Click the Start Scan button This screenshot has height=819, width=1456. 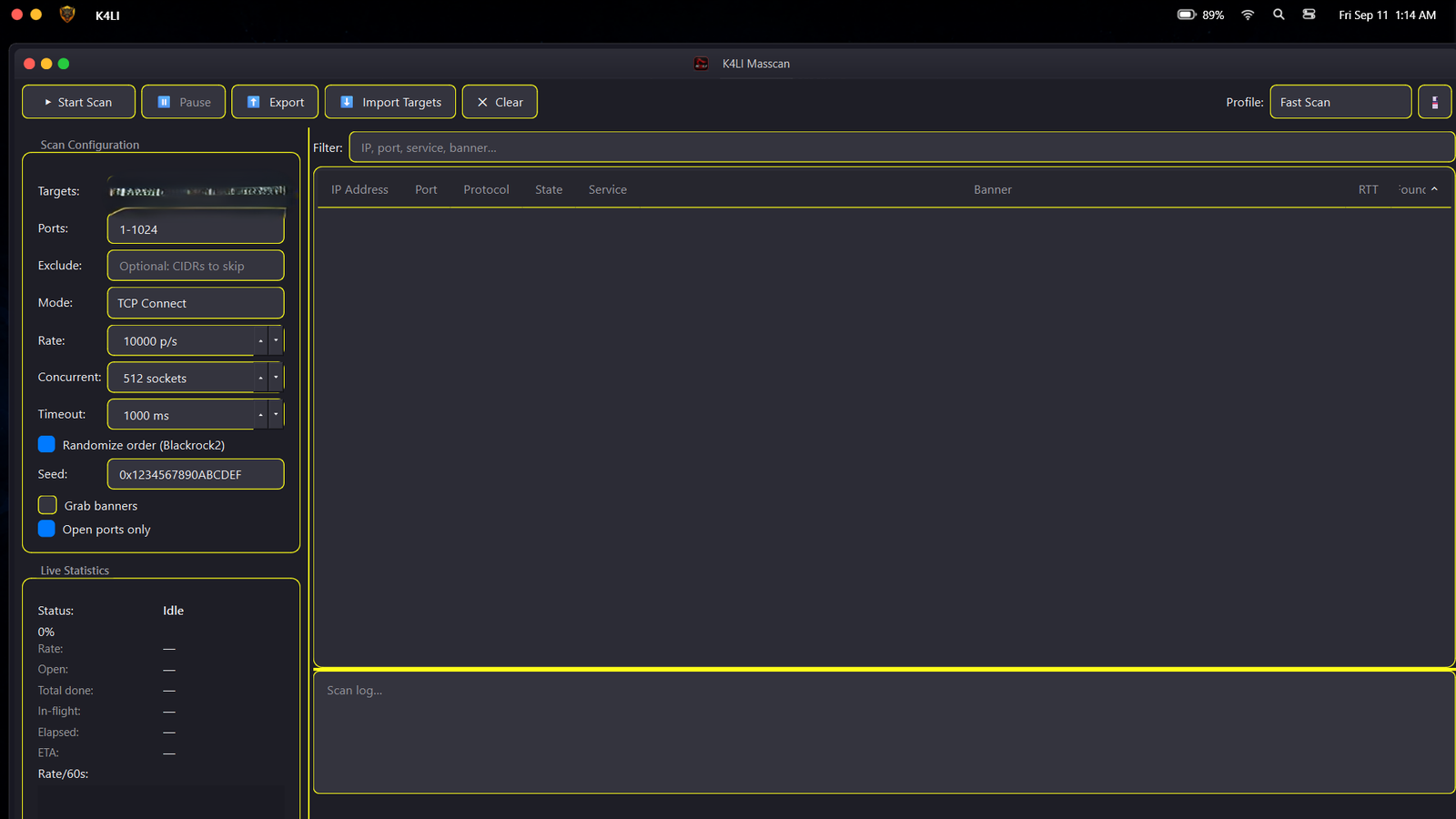tap(78, 102)
